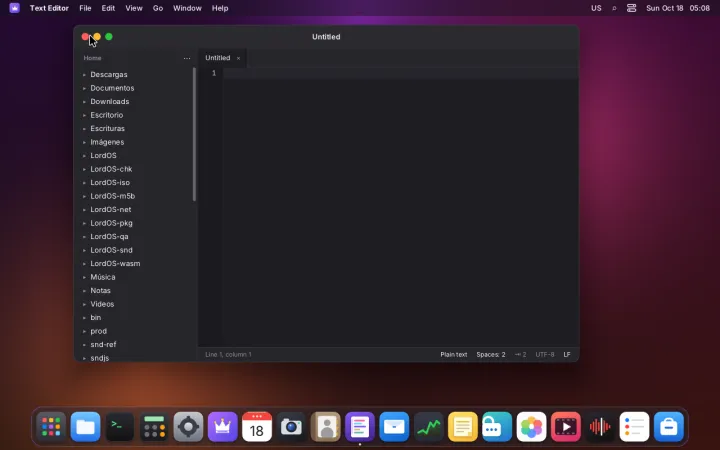
Task: Open Calculator from the dock
Action: (154, 427)
